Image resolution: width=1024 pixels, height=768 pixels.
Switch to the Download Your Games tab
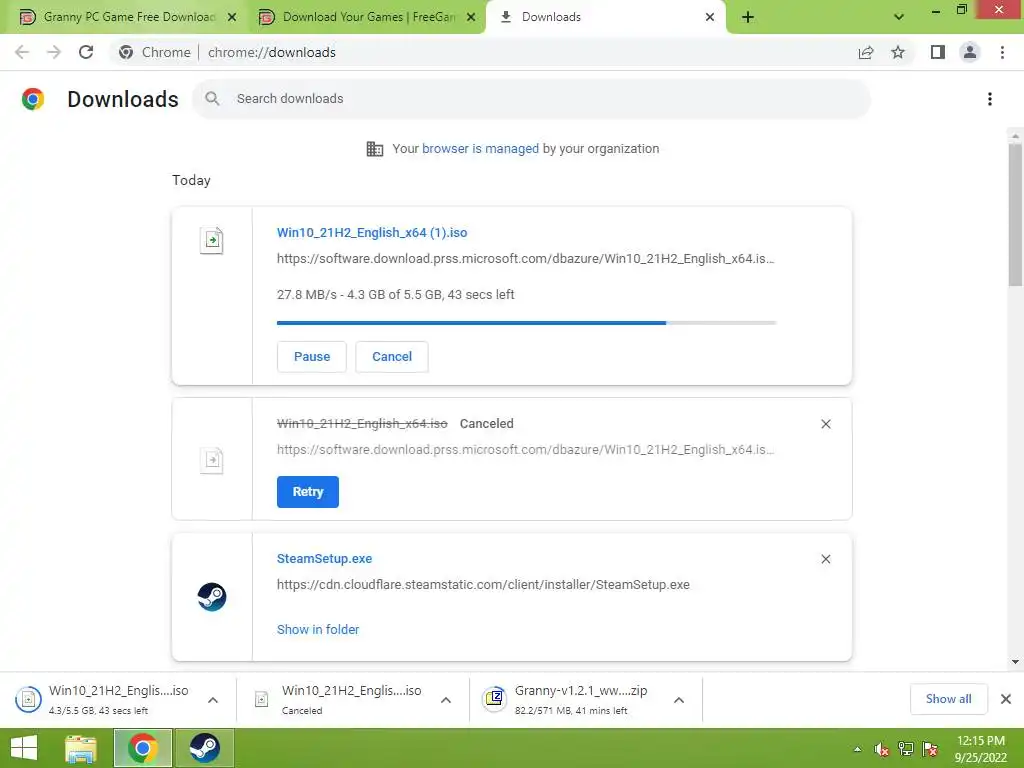tap(366, 17)
